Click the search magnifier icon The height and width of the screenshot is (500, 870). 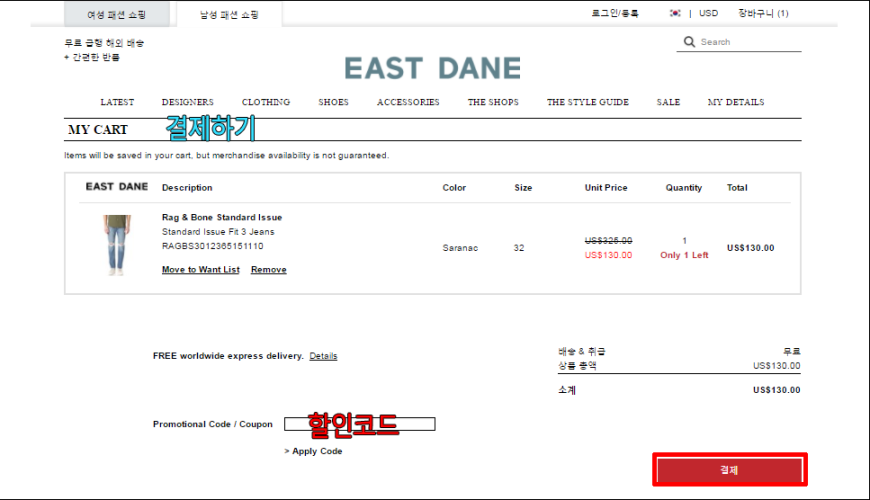point(689,42)
